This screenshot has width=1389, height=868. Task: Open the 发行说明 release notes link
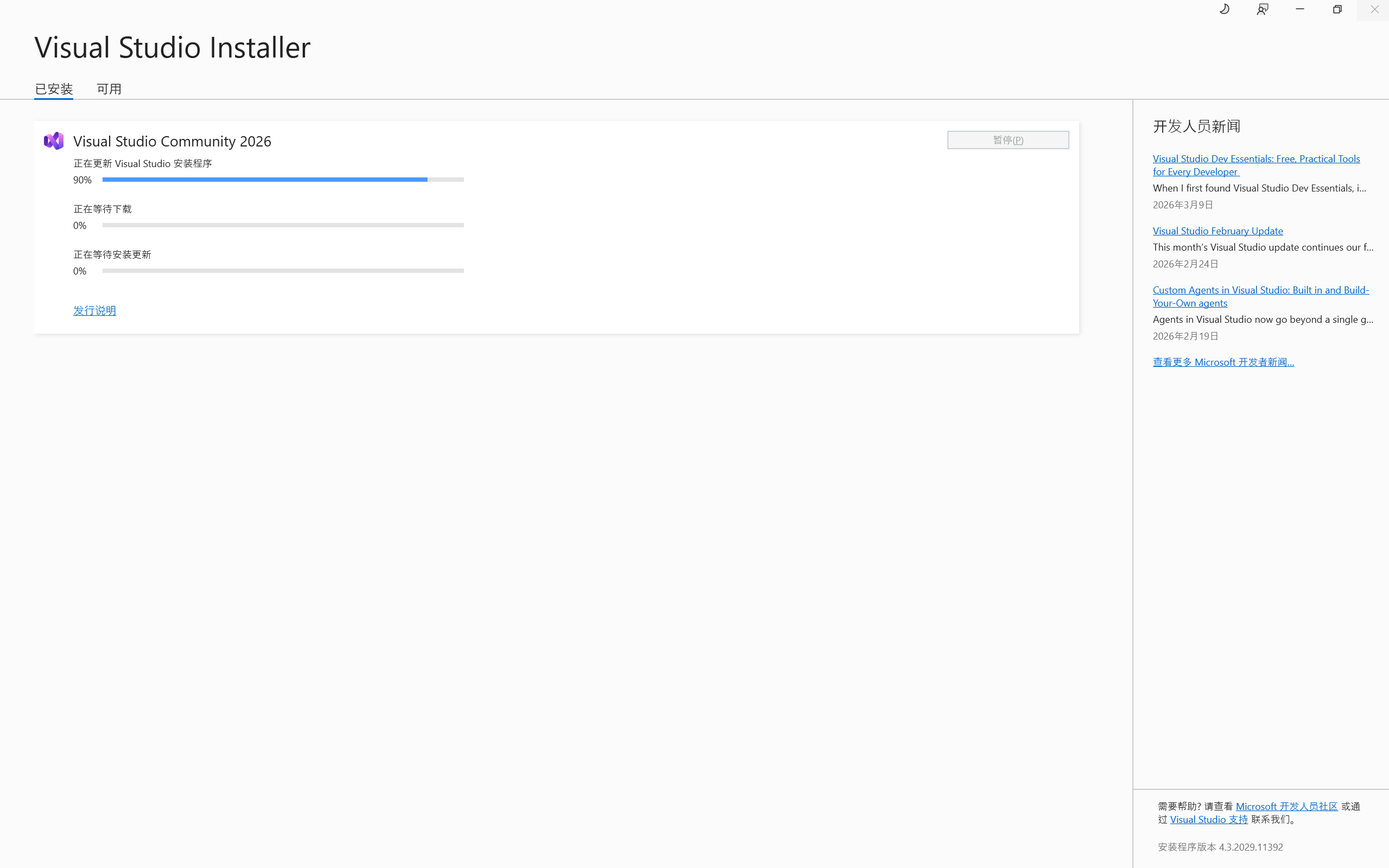[95, 310]
